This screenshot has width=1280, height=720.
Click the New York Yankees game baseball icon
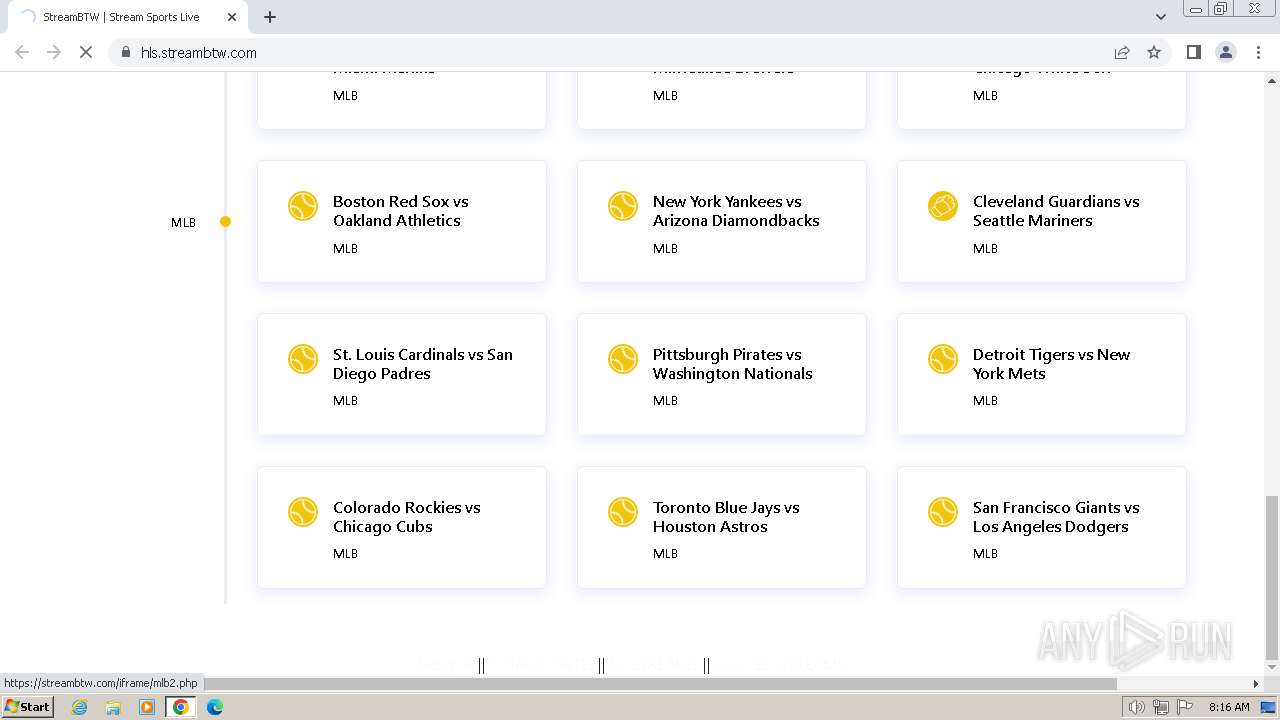point(623,206)
